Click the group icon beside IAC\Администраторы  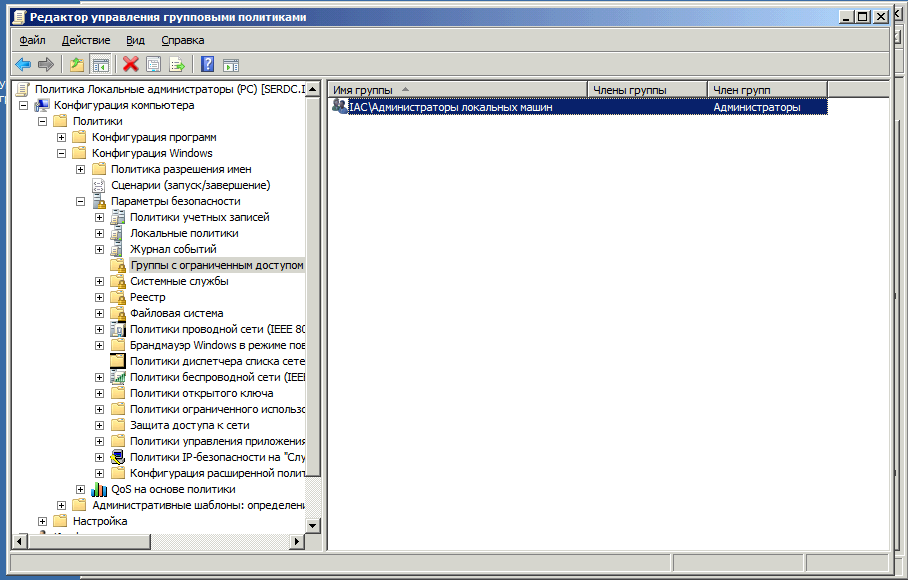coord(339,107)
